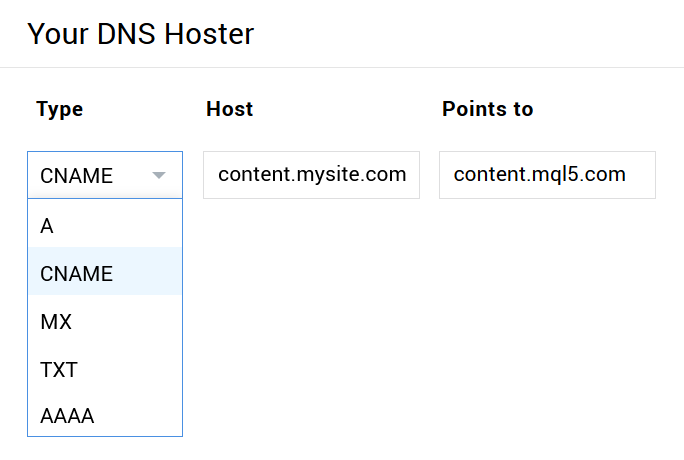Click the content.mql5.com text
Viewport: 684px width, 460px height.
click(539, 175)
